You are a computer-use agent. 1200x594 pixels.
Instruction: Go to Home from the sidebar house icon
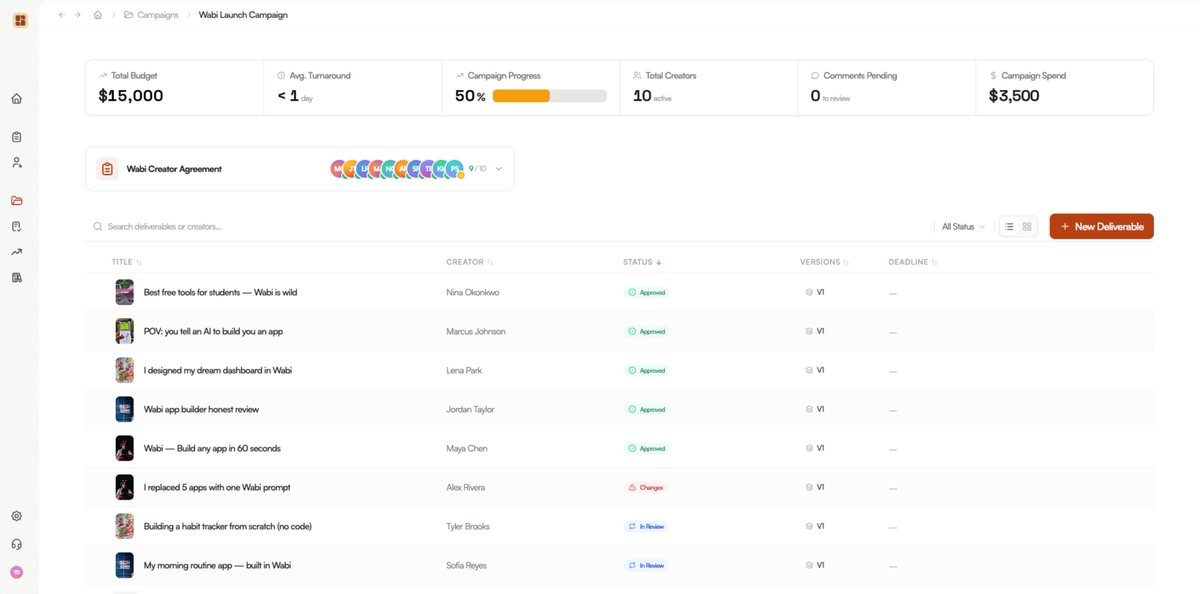point(17,99)
